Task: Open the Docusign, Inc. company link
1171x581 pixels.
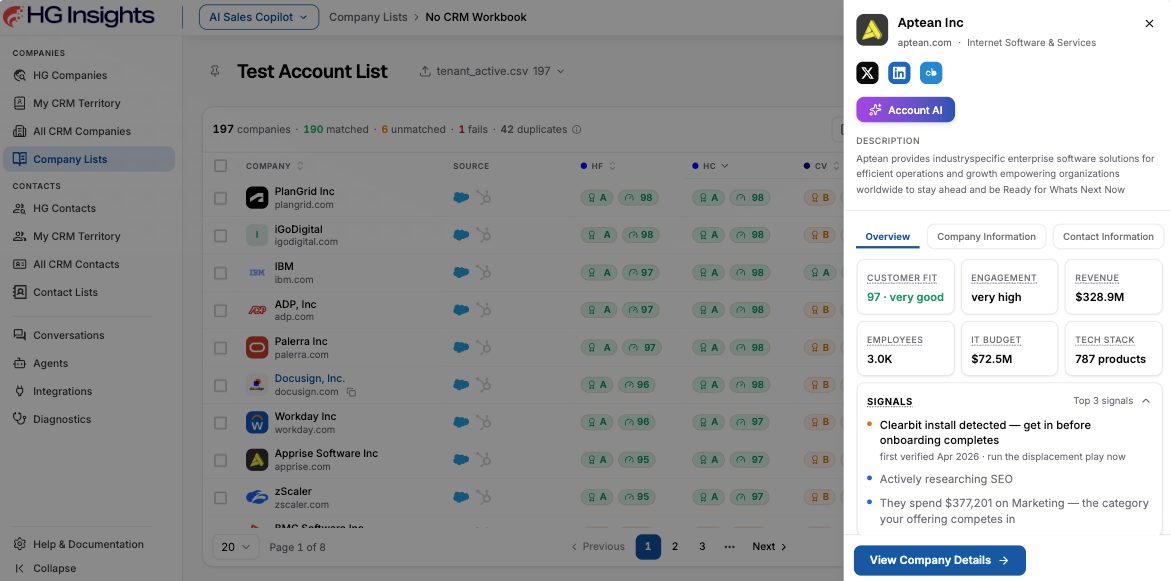Action: pos(309,379)
